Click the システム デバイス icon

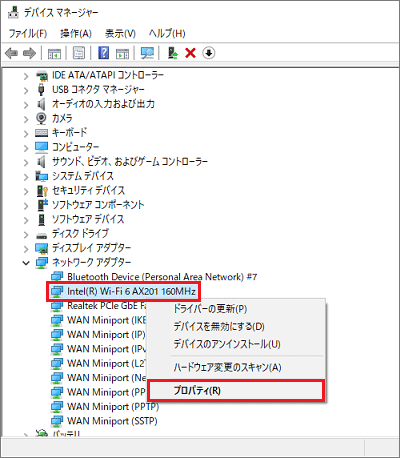coord(41,176)
